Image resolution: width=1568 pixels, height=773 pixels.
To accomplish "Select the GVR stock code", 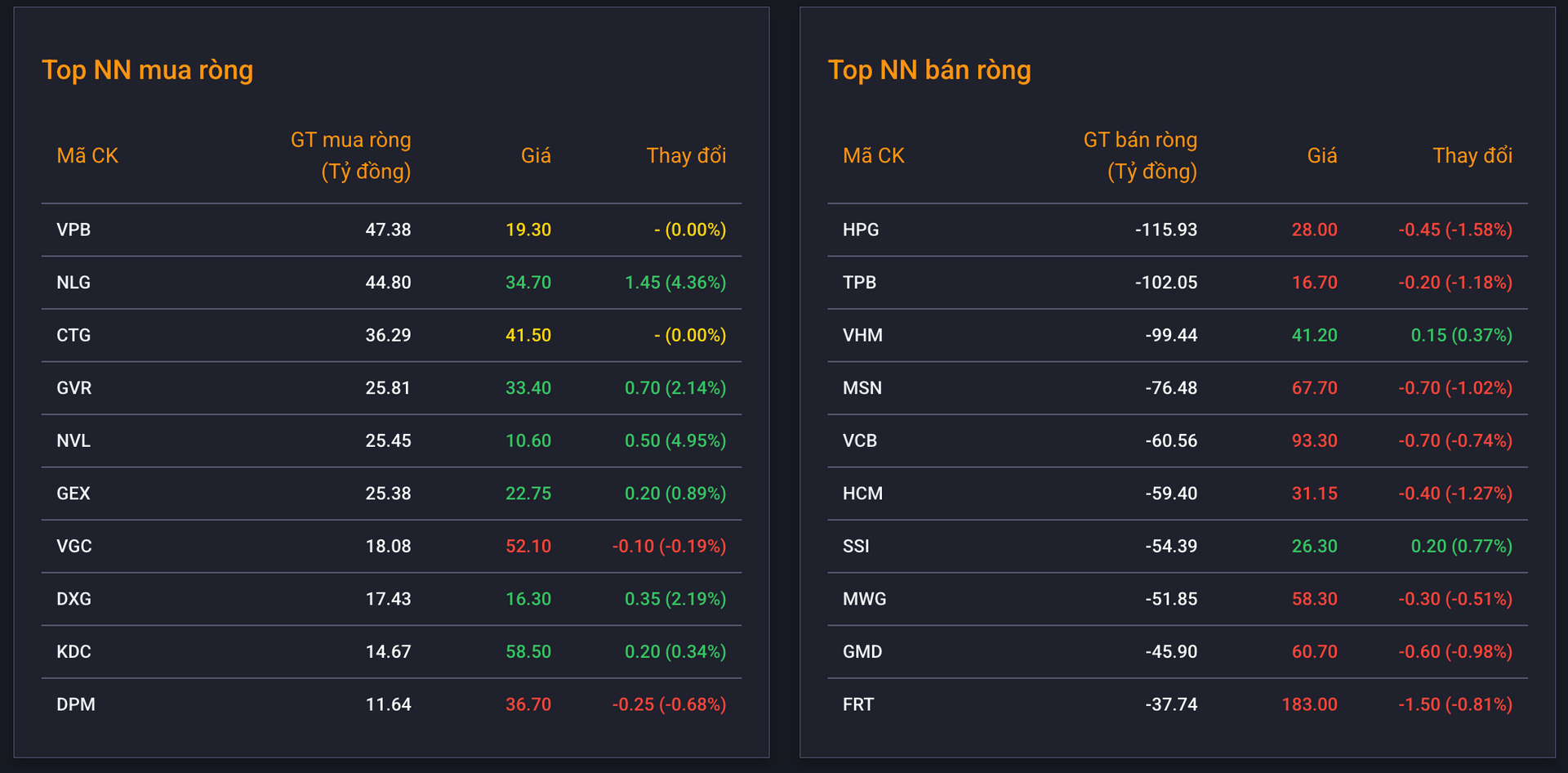I will point(74,388).
